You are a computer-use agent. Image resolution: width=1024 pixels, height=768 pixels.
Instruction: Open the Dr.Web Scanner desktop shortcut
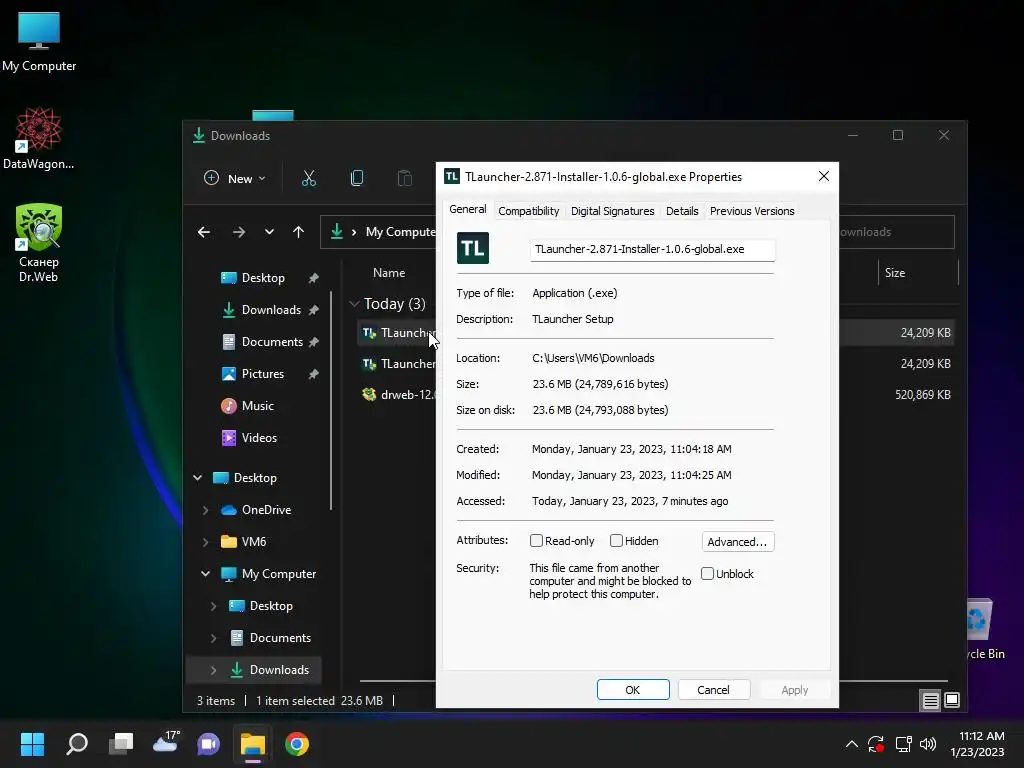coord(39,243)
